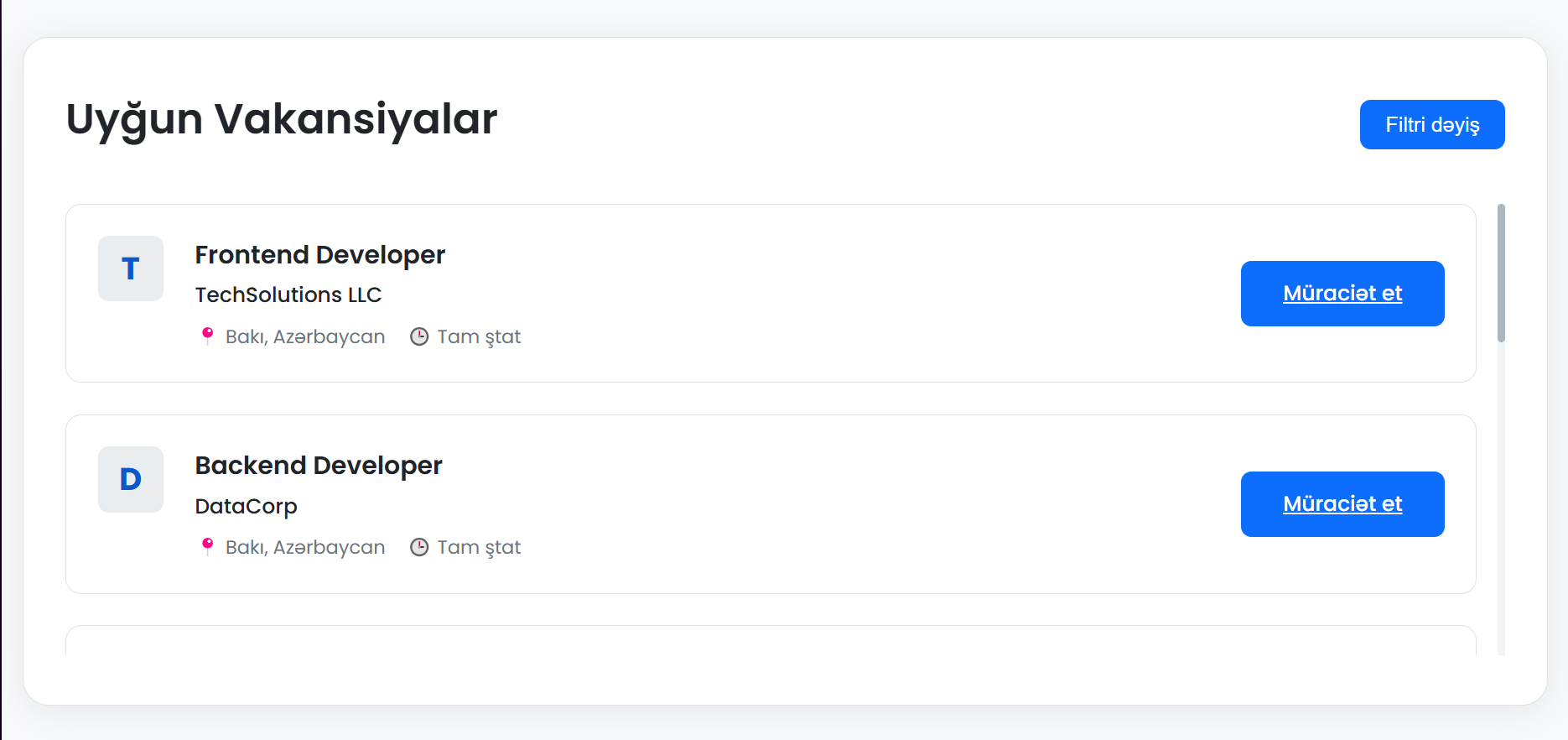Open the Backend Developer job title
This screenshot has height=740, width=1568.
pos(319,465)
